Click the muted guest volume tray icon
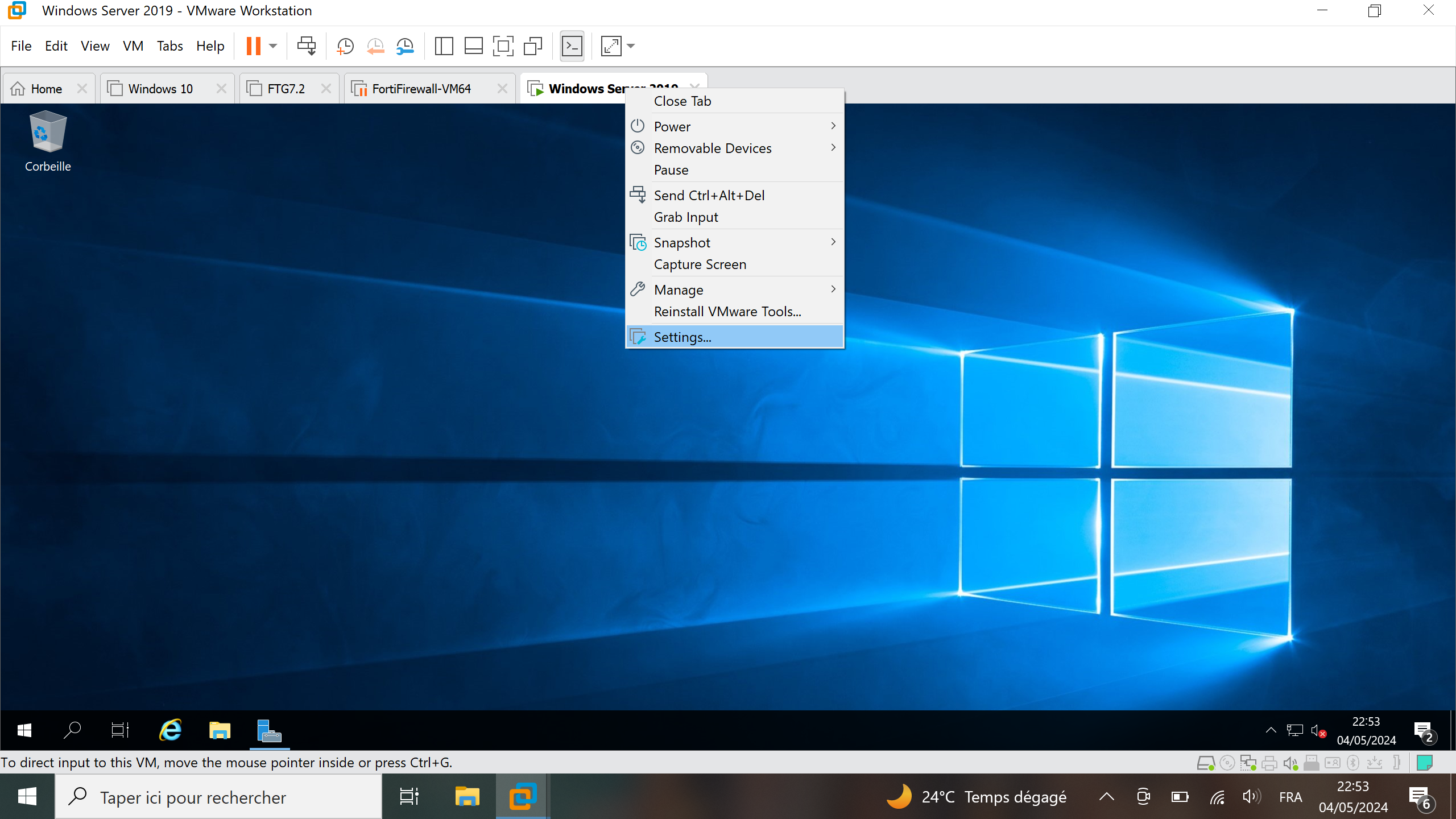Viewport: 1456px width, 819px height. point(1318,730)
